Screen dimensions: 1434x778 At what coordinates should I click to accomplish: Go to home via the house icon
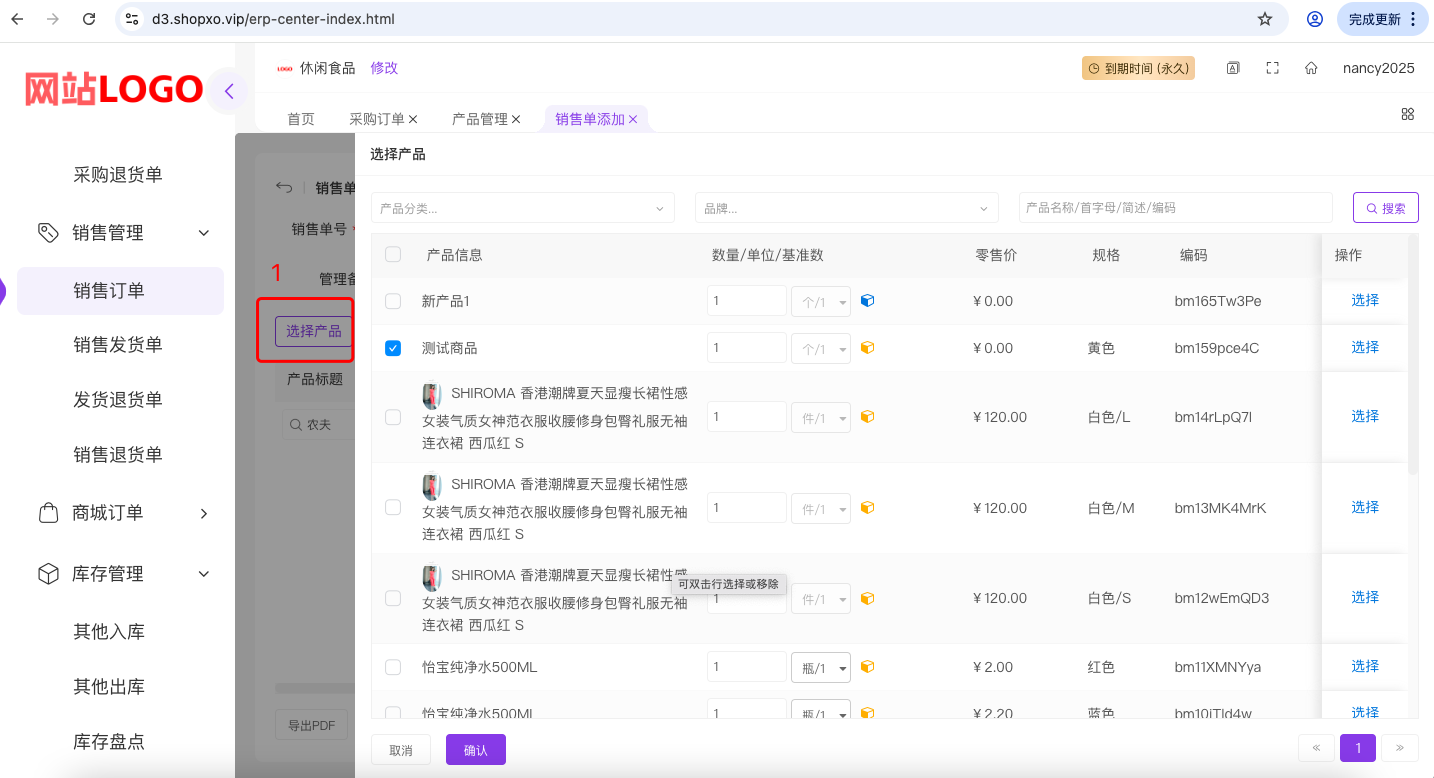point(1311,68)
